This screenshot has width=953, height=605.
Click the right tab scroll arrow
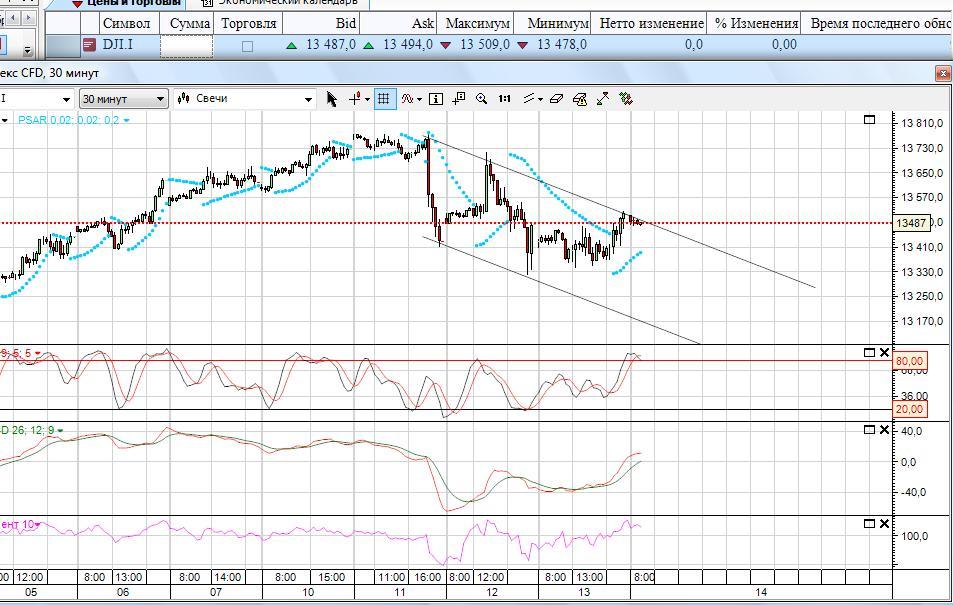tap(28, 18)
